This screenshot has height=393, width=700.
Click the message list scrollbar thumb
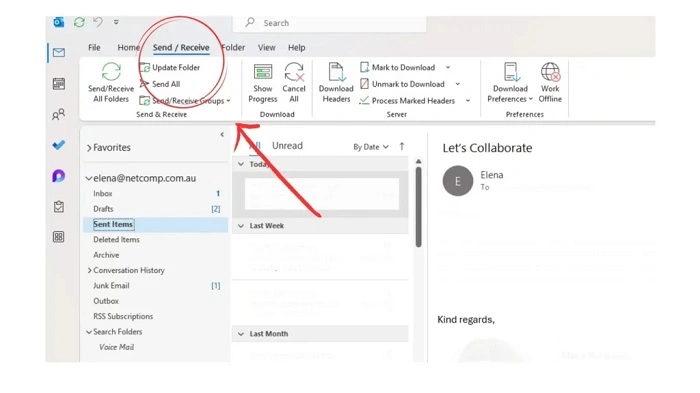click(418, 207)
